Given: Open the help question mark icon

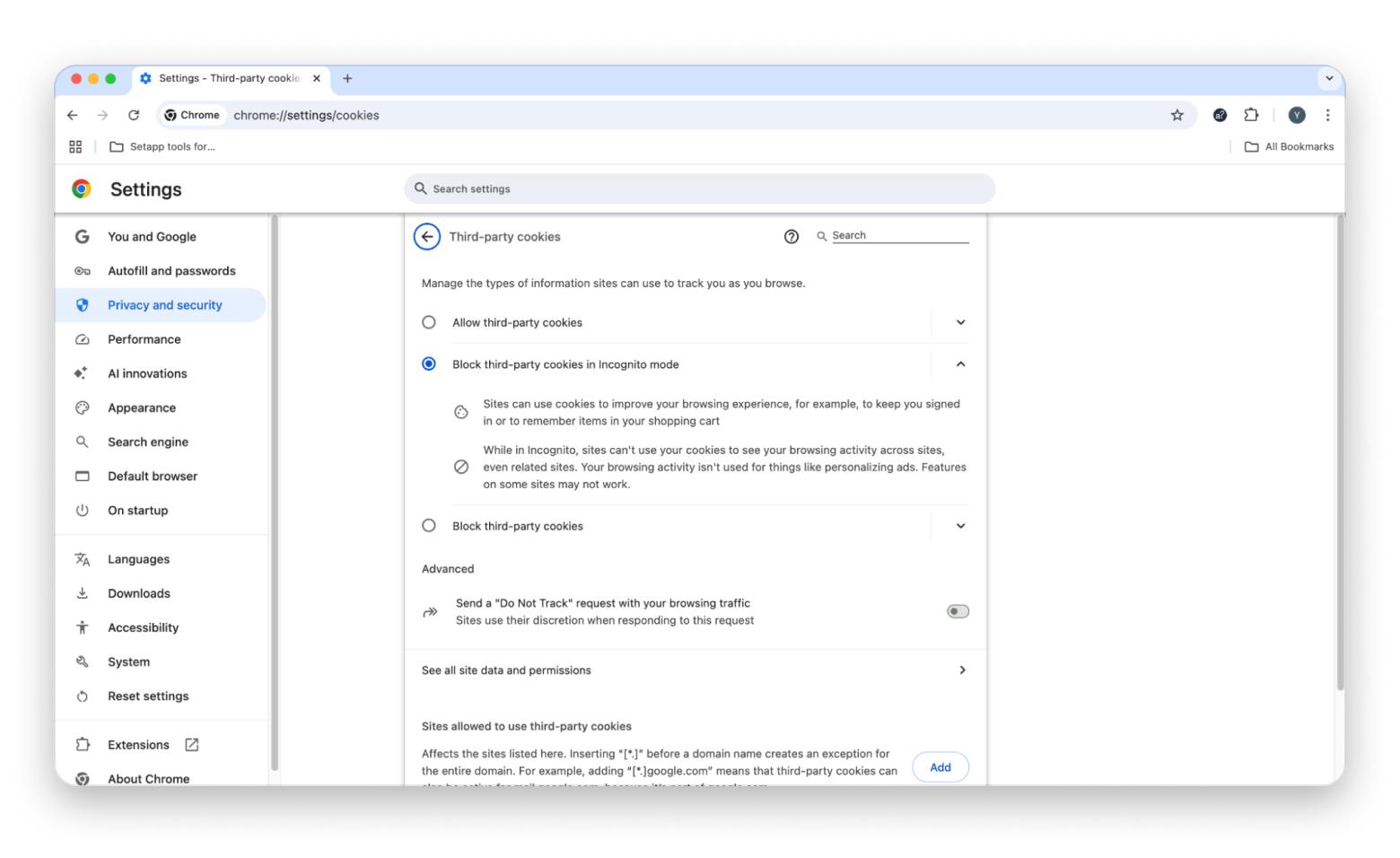Looking at the screenshot, I should [791, 237].
